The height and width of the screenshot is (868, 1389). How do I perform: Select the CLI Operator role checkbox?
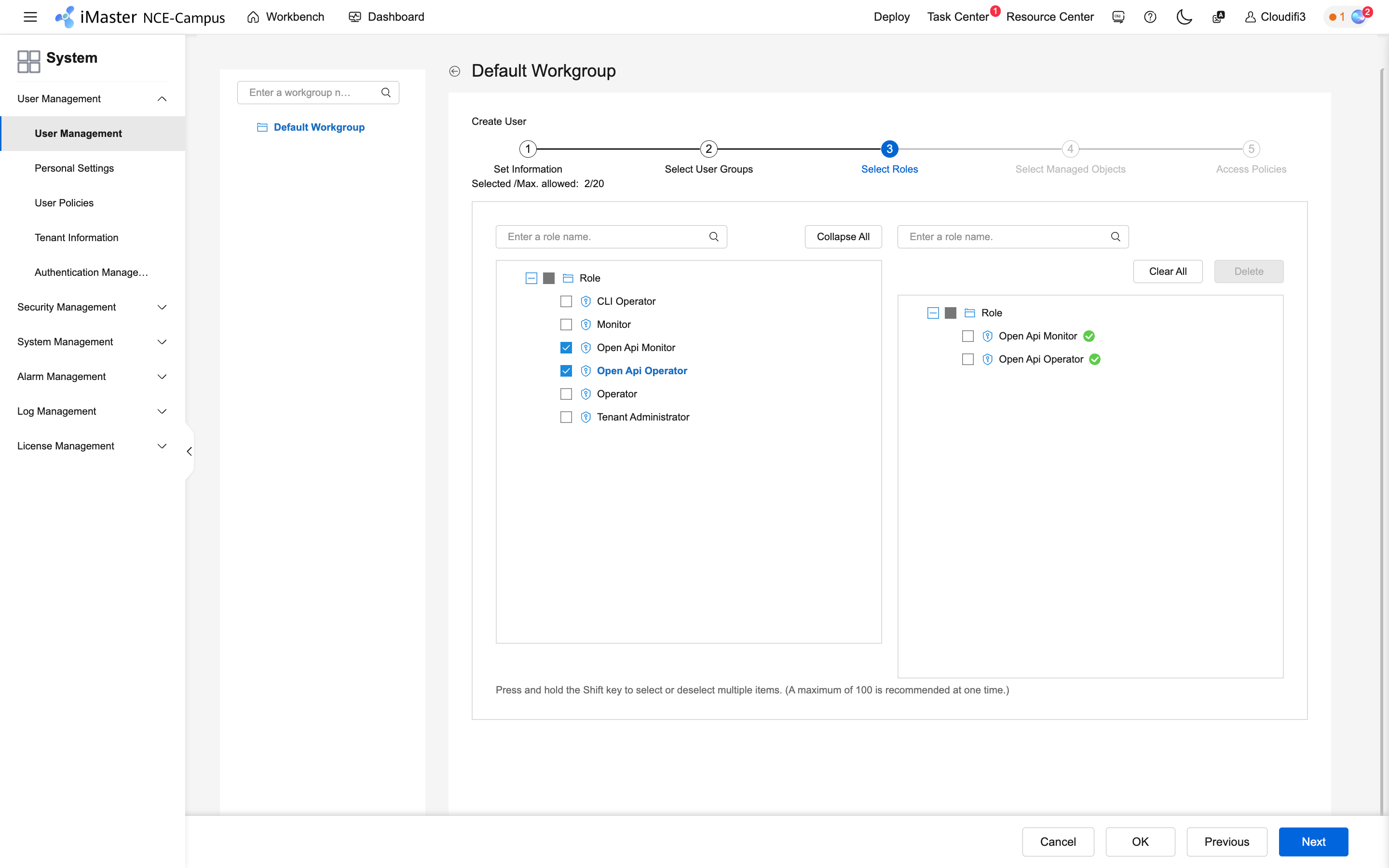click(x=567, y=301)
